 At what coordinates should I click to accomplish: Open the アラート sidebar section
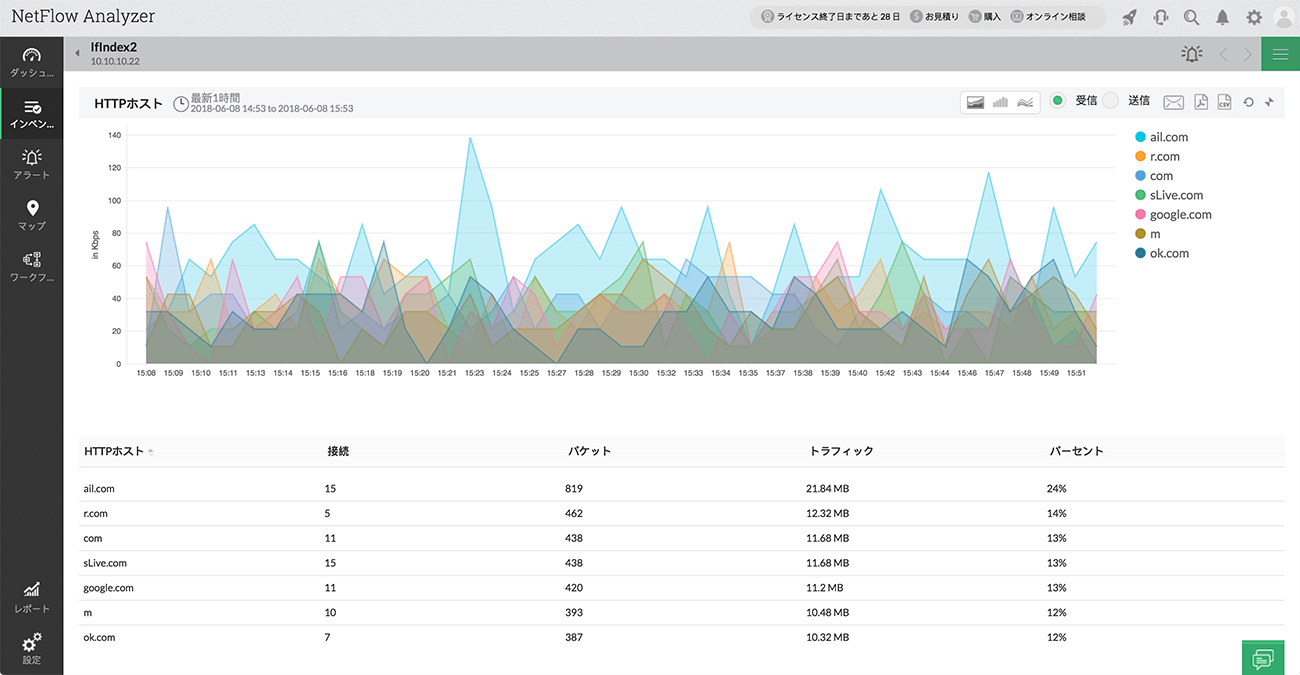(x=32, y=164)
